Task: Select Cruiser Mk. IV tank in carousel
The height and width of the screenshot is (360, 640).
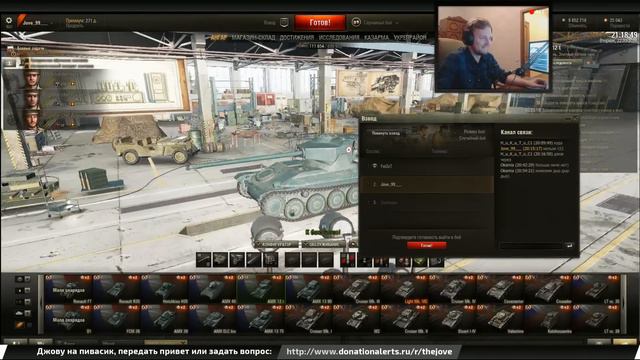Action: point(452,289)
